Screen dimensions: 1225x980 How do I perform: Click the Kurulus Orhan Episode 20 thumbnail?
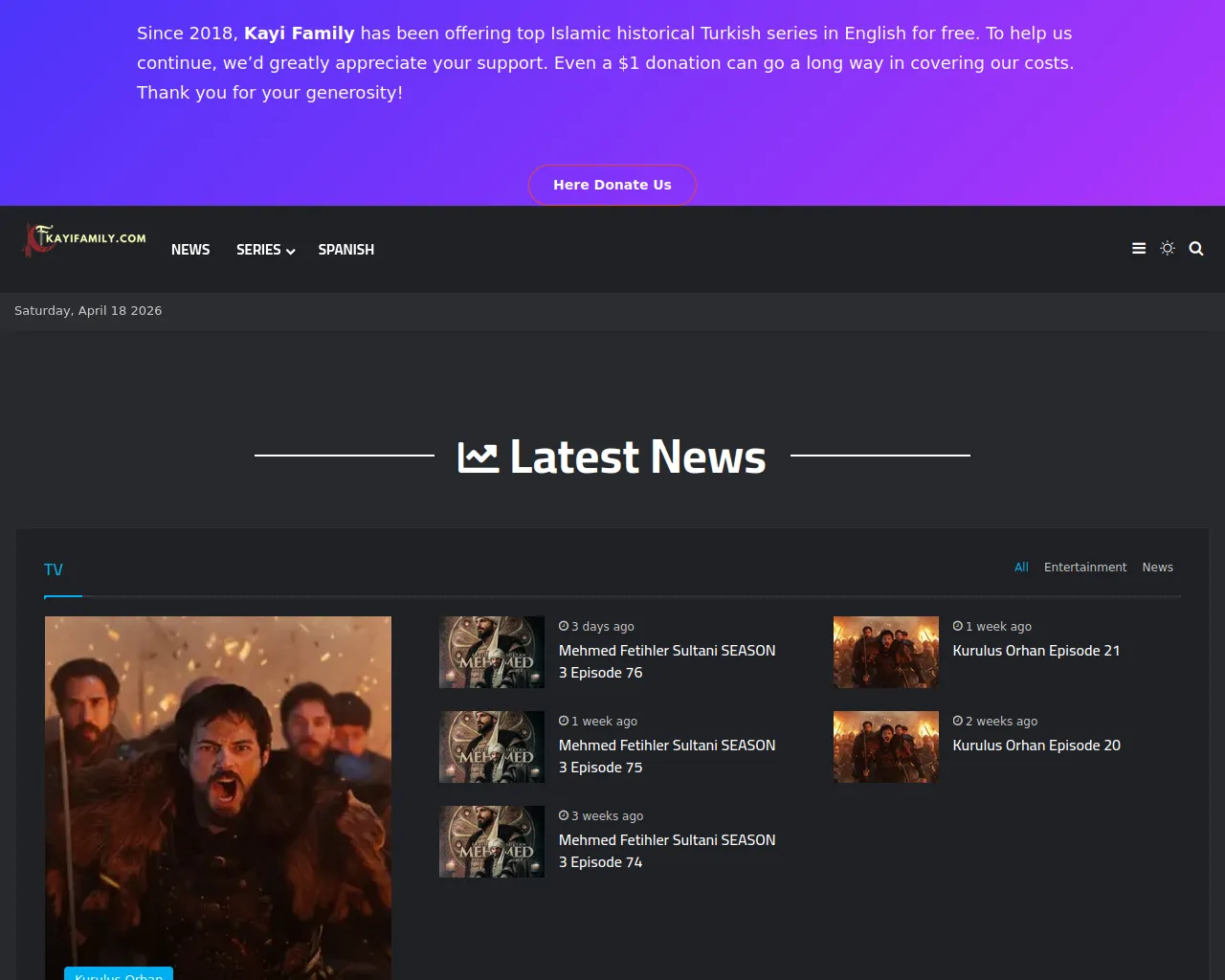pos(885,746)
